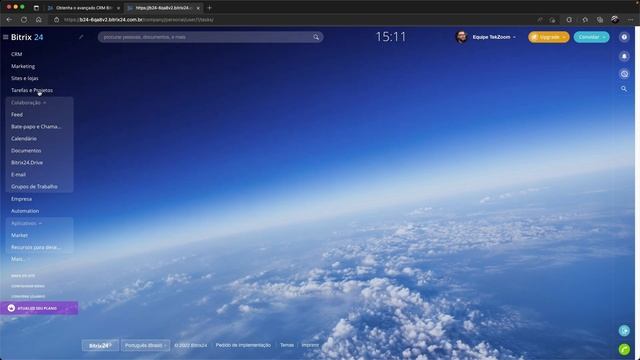The image size is (640, 360).
Task: Click the Bitrix24 footer button
Action: pos(100,345)
